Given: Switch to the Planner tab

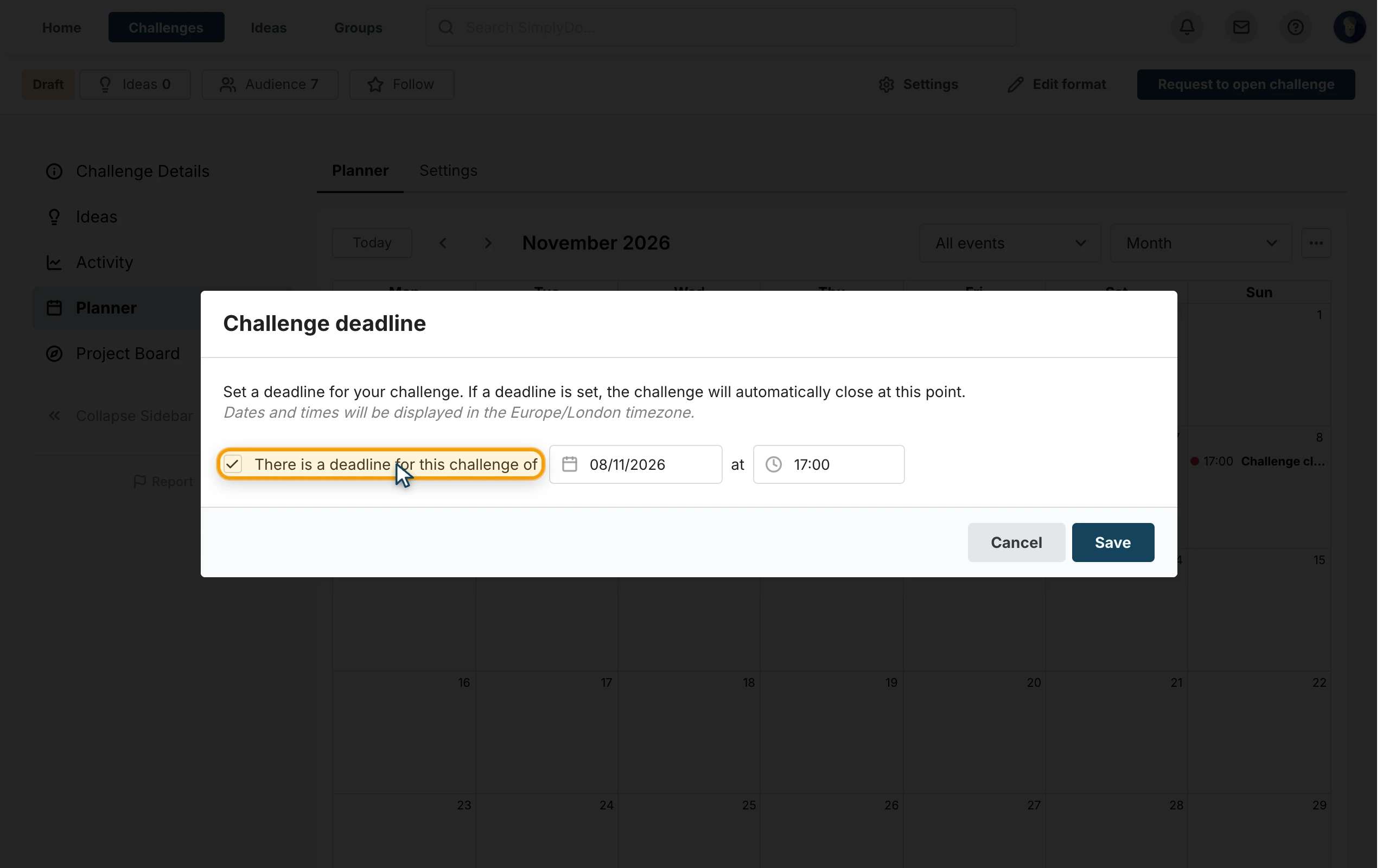Looking at the screenshot, I should tap(360, 170).
